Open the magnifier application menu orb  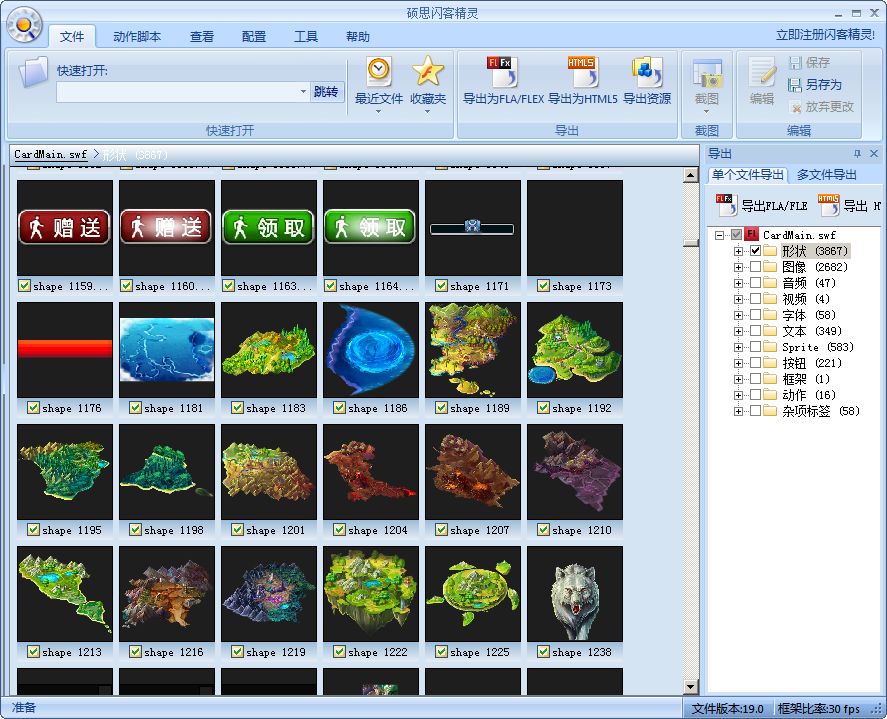(25, 25)
